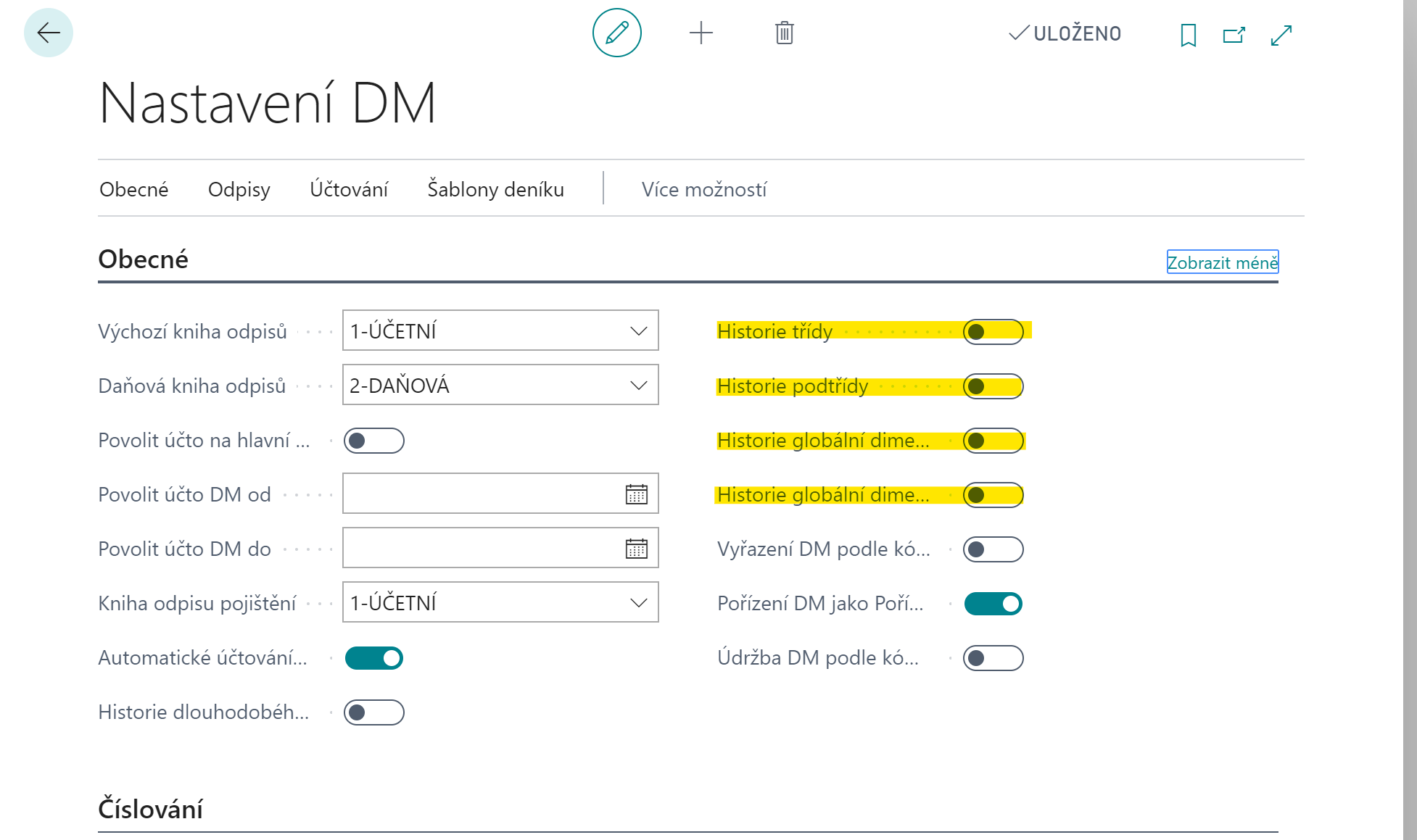
Task: Open Kniha odpisu pojištění dropdown
Action: 638,603
